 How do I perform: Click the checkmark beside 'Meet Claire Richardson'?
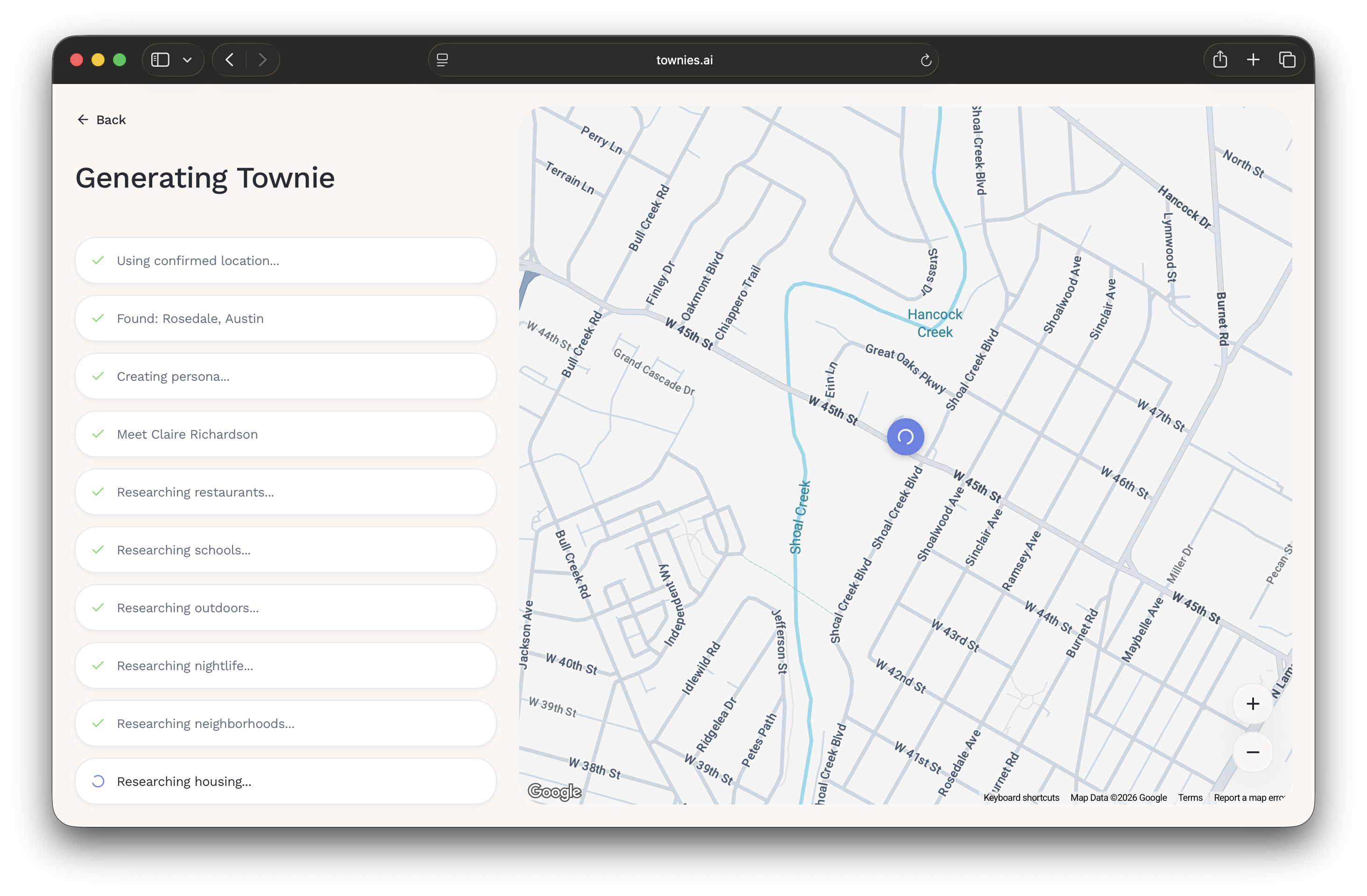tap(98, 434)
